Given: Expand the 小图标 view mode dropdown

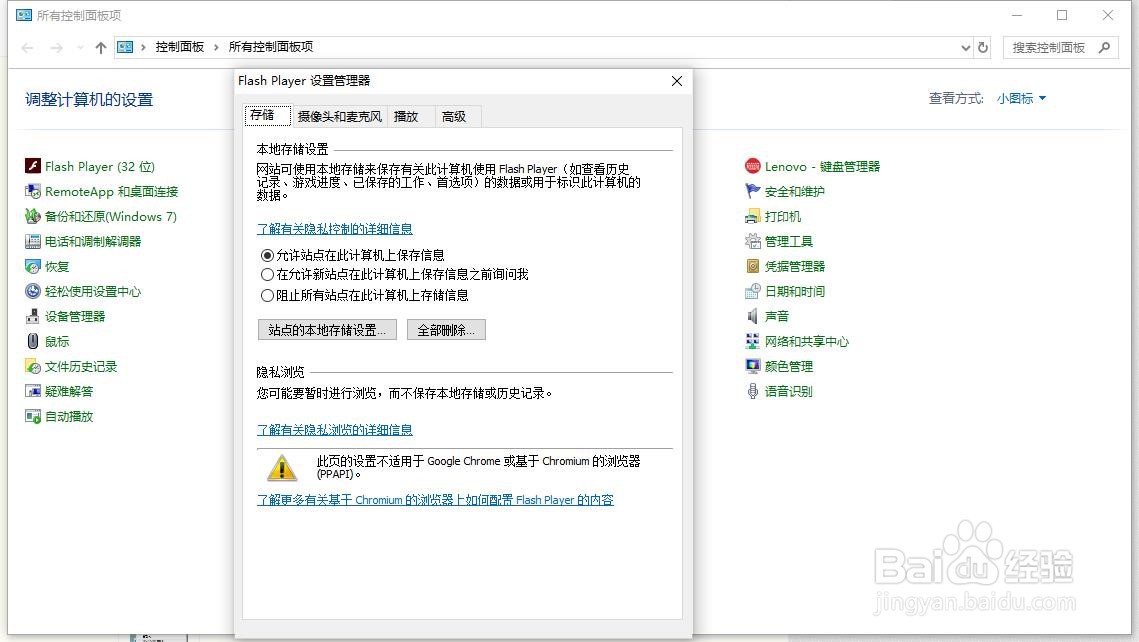Looking at the screenshot, I should tap(1042, 98).
